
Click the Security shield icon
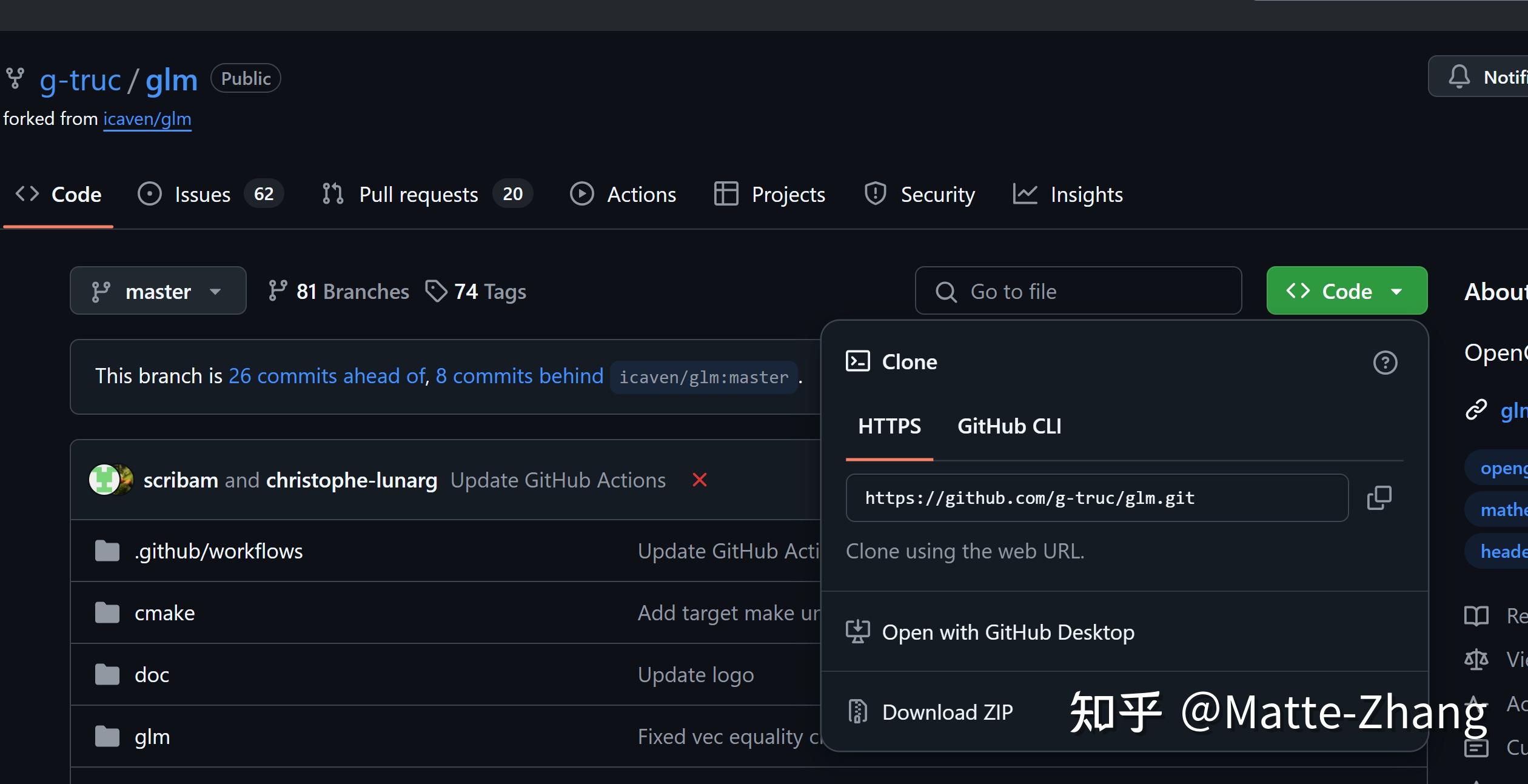(x=874, y=193)
